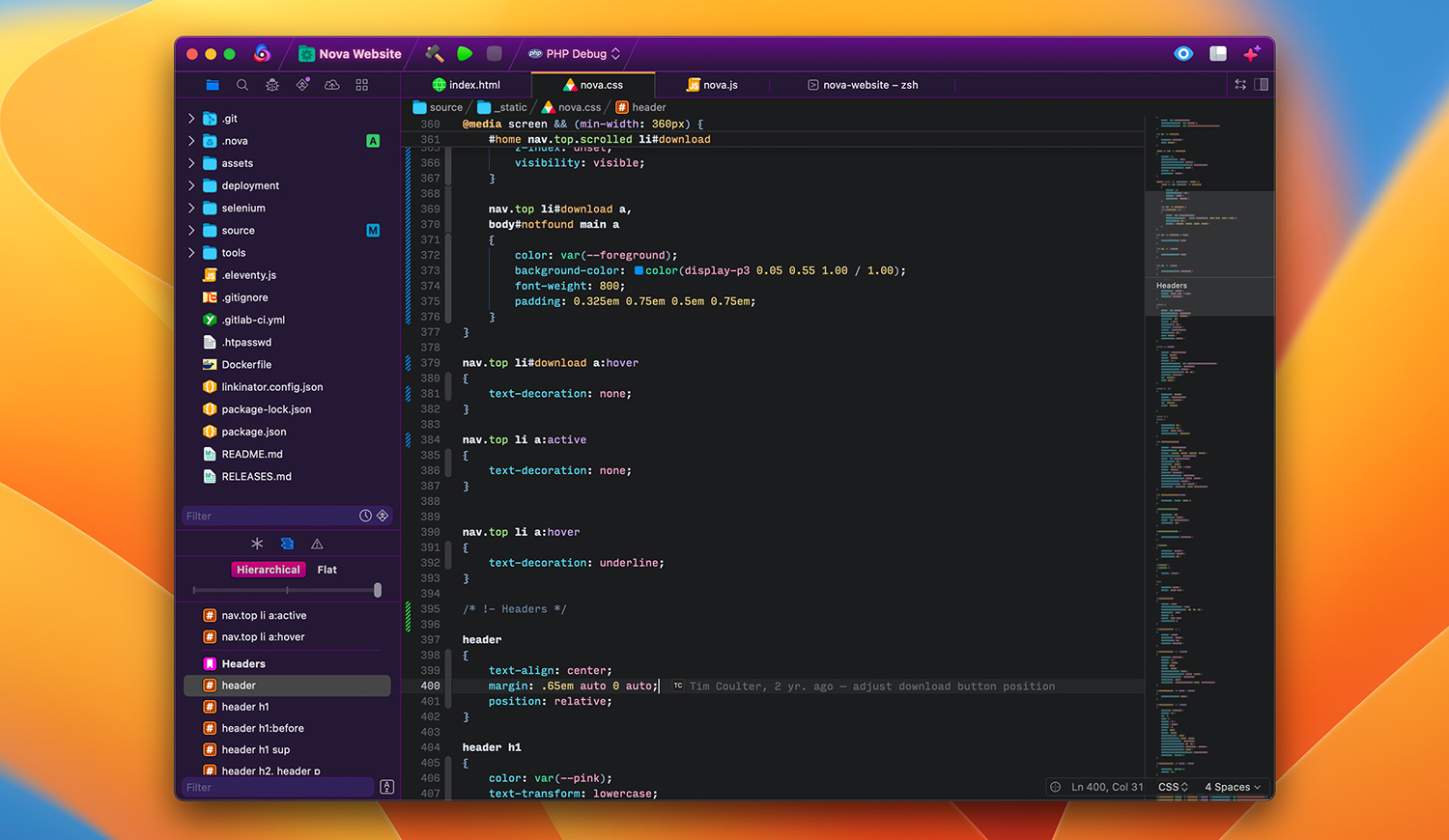Click header symbol in the path bar
Image resolution: width=1449 pixels, height=840 pixels.
coord(641,107)
